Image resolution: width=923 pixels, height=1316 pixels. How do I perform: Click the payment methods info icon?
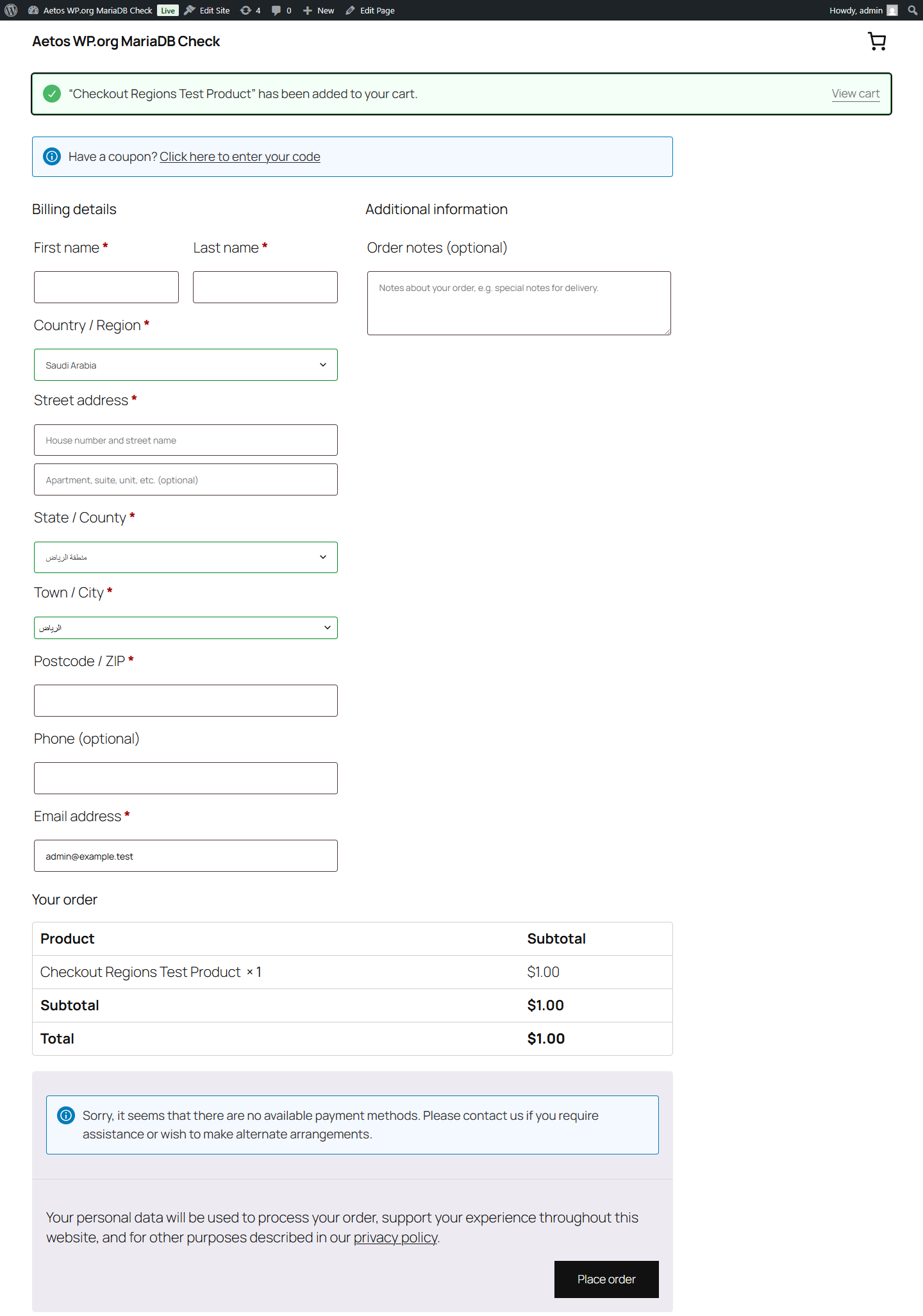coord(66,1115)
